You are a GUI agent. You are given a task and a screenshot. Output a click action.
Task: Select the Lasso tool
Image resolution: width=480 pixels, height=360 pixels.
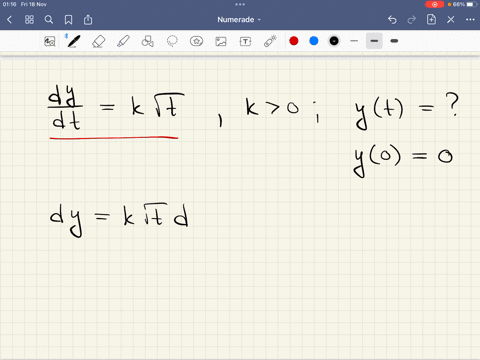[172, 41]
